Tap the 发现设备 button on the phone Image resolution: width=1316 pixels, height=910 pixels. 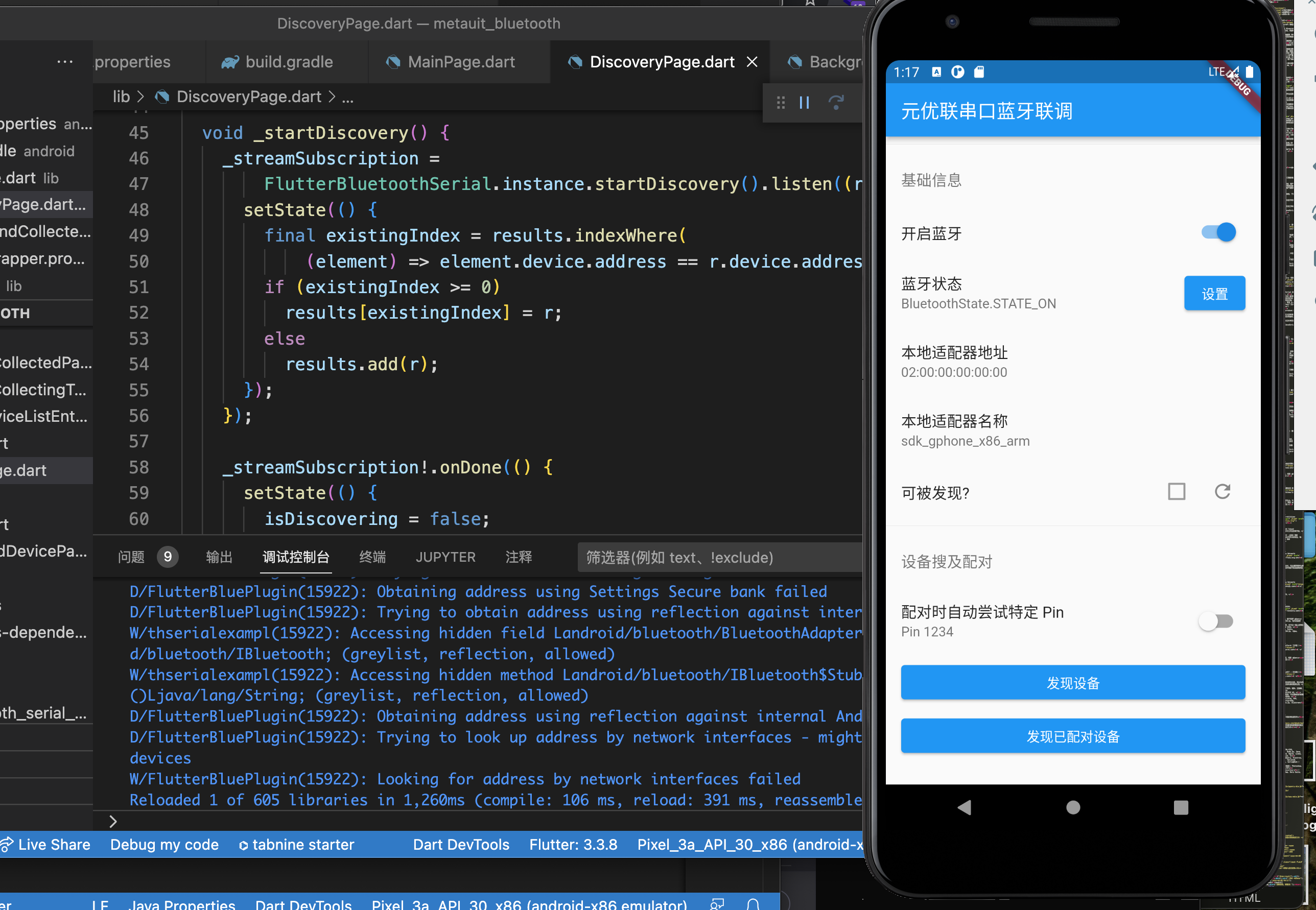tap(1072, 682)
